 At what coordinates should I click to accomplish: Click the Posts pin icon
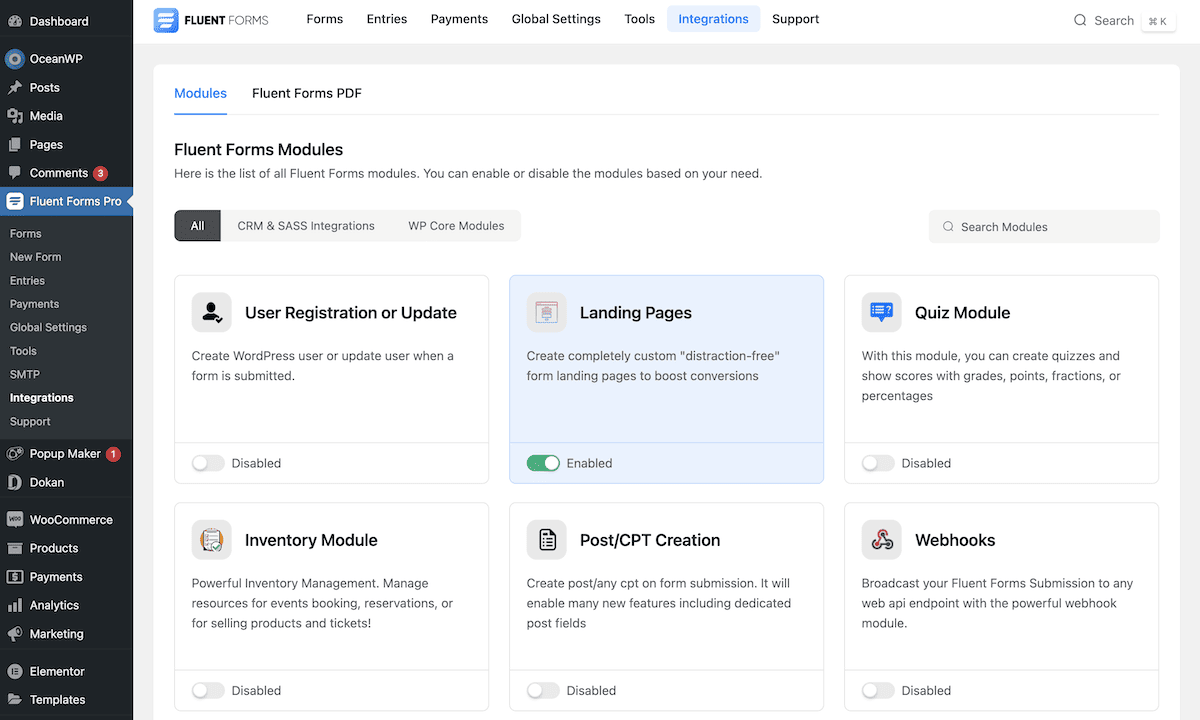[14, 88]
